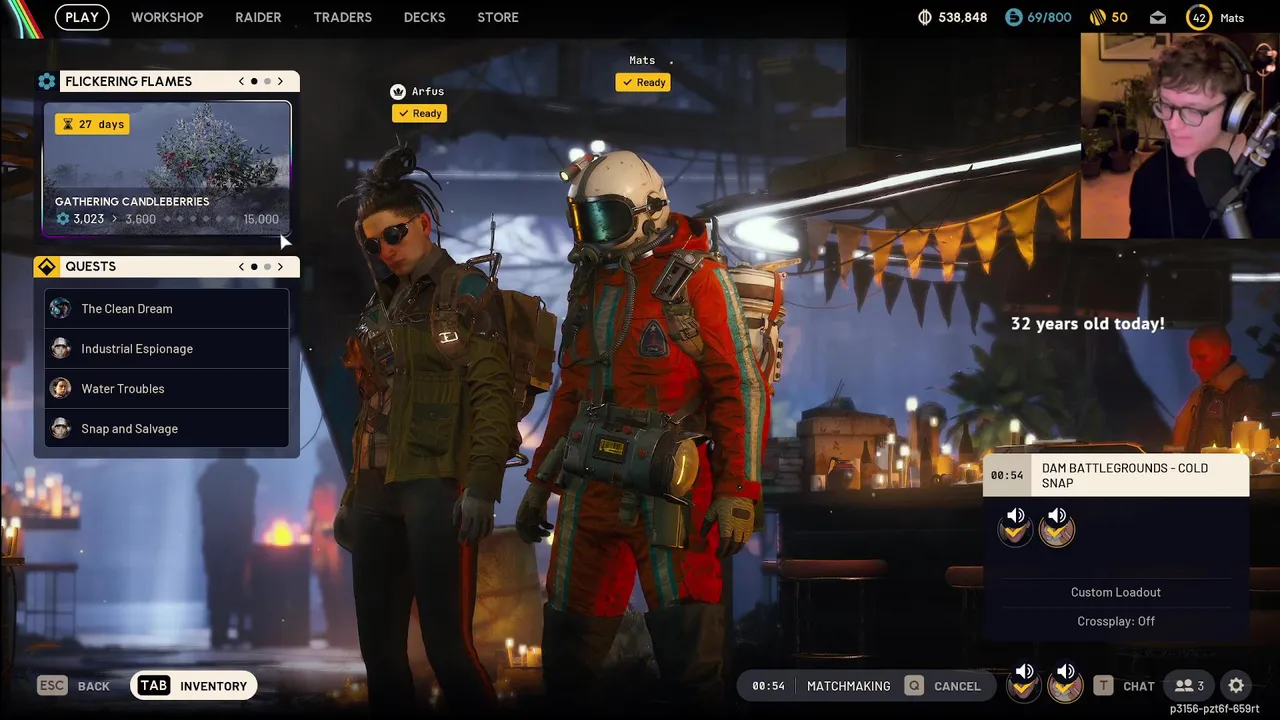Click the Quests diamond emblem icon
This screenshot has height=720, width=1280.
point(46,266)
